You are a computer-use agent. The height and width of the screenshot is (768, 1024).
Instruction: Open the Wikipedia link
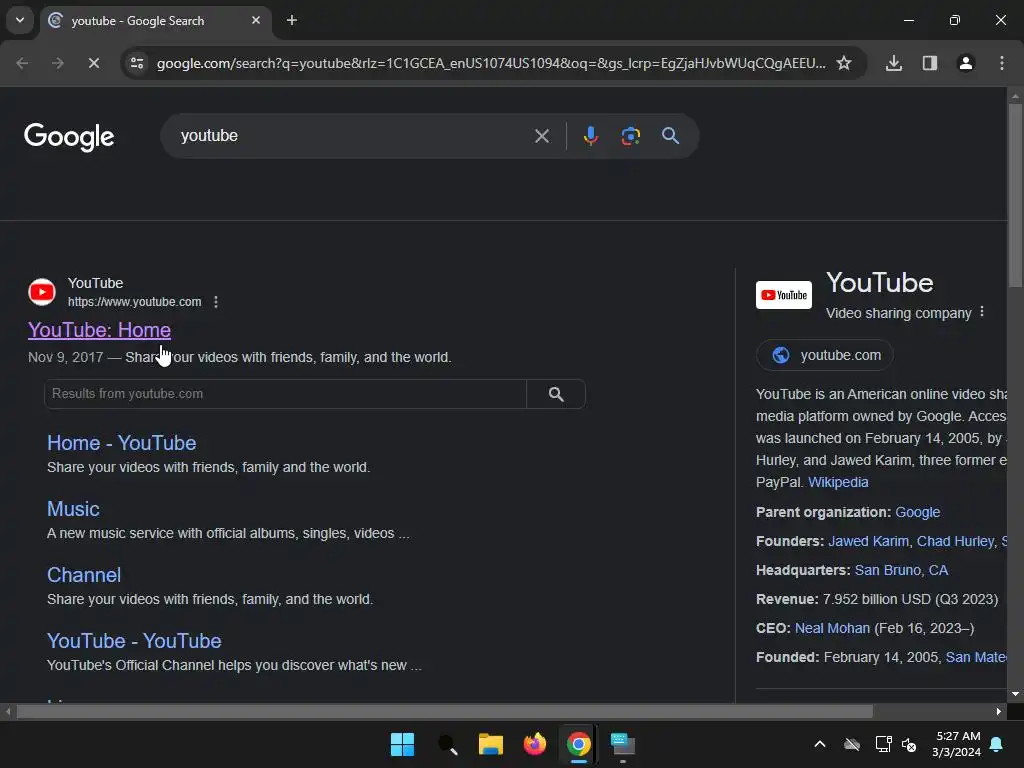click(x=838, y=482)
